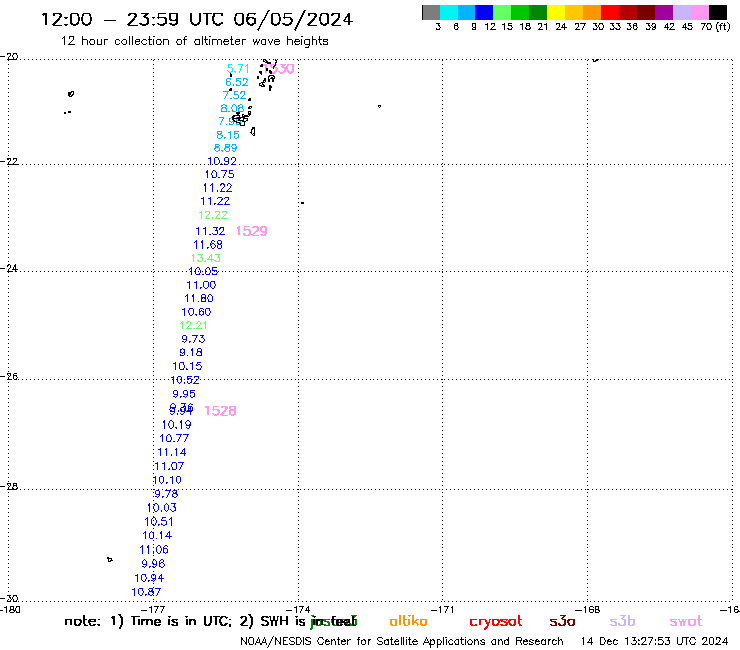Image resolution: width=740 pixels, height=650 pixels.
Task: Click the timestamp '14 Dec 13:27:53 UTC 2024'
Action: coord(654,641)
